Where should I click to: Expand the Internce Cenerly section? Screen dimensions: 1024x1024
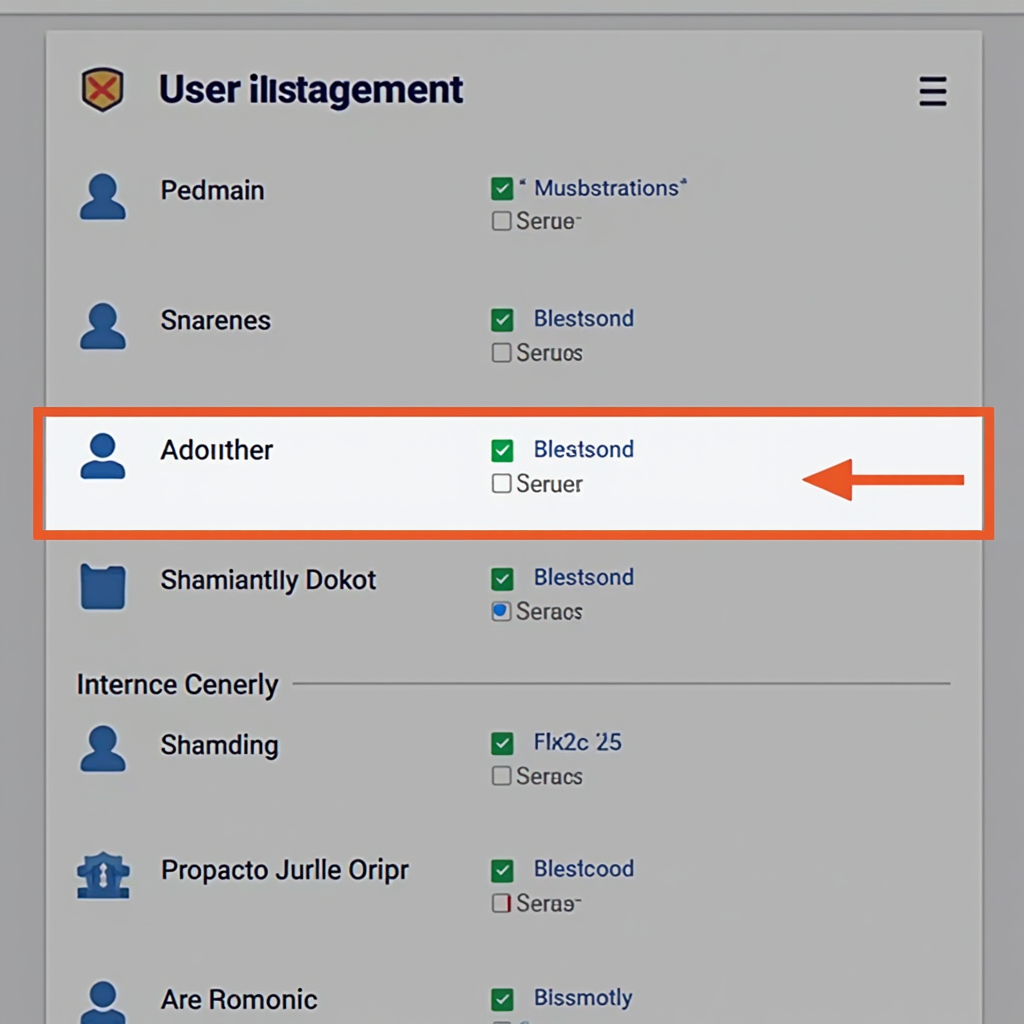click(x=176, y=684)
